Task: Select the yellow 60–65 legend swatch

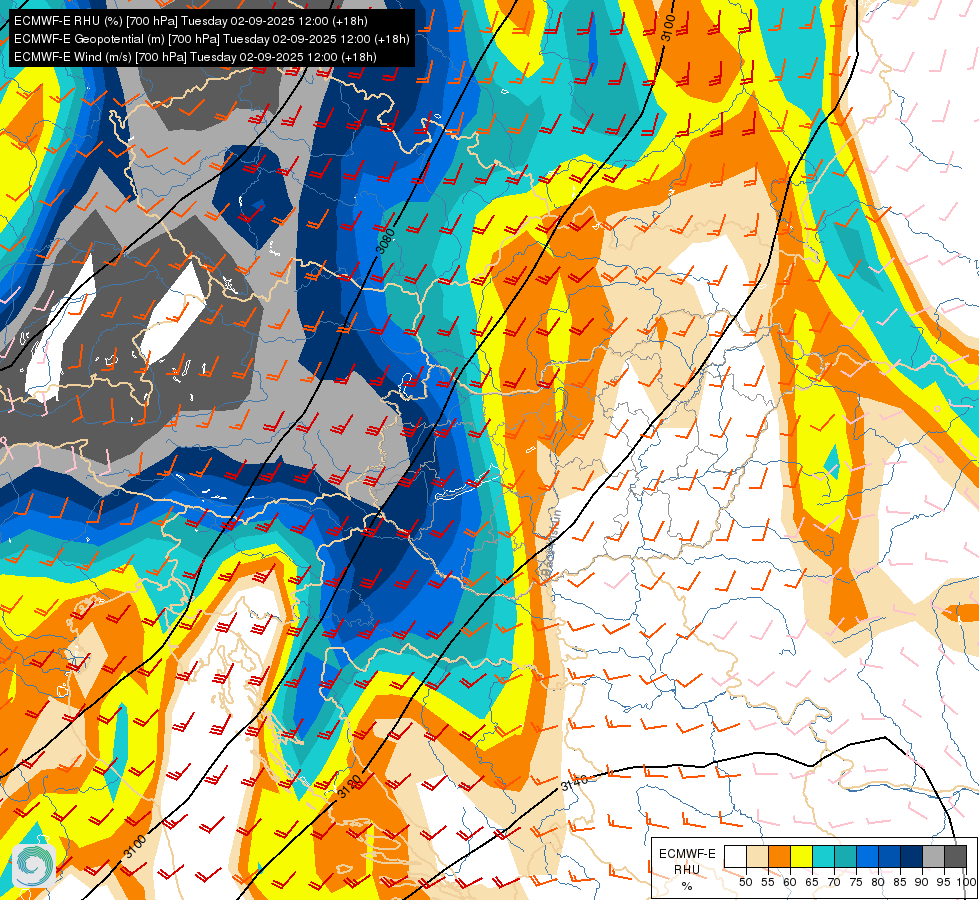Action: [x=802, y=856]
